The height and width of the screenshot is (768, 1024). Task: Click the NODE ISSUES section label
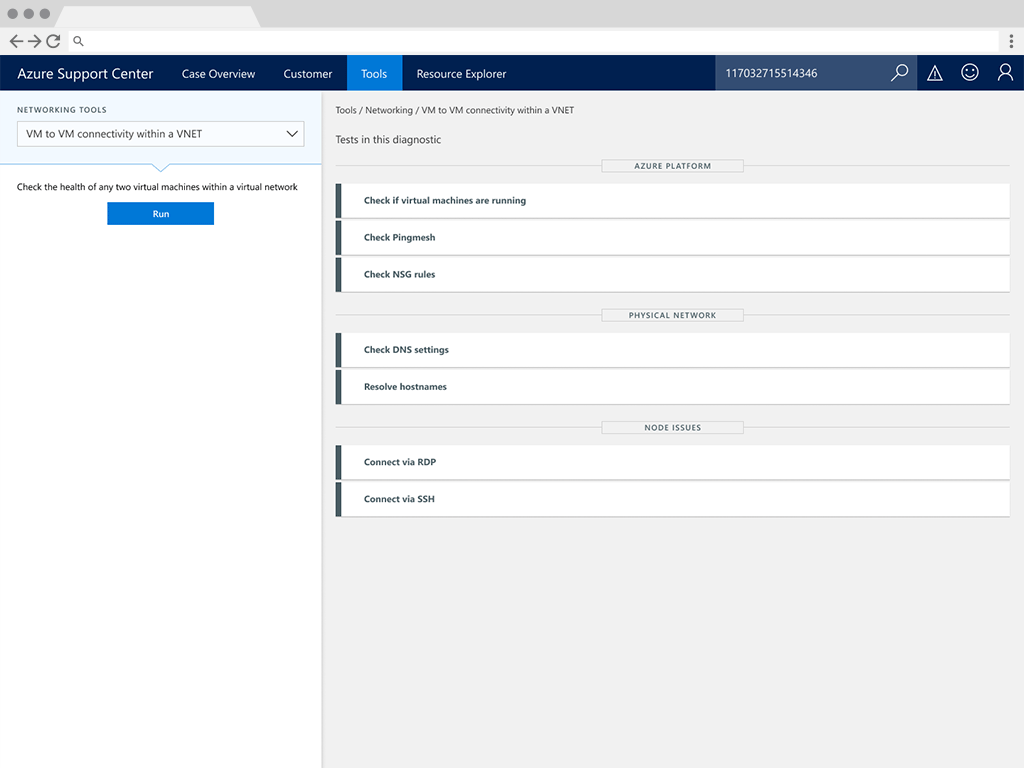673,428
